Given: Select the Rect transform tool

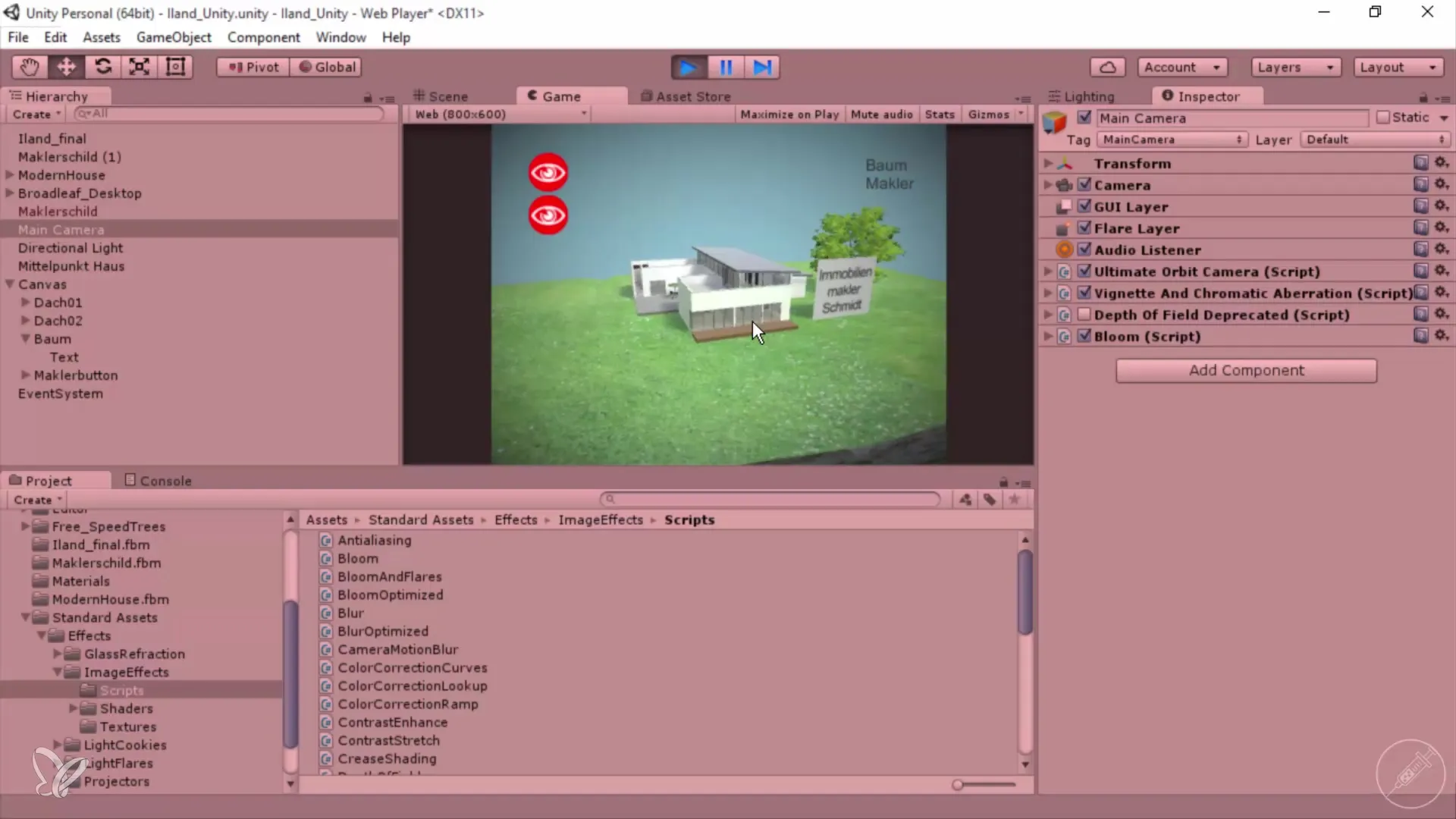Looking at the screenshot, I should click(175, 67).
